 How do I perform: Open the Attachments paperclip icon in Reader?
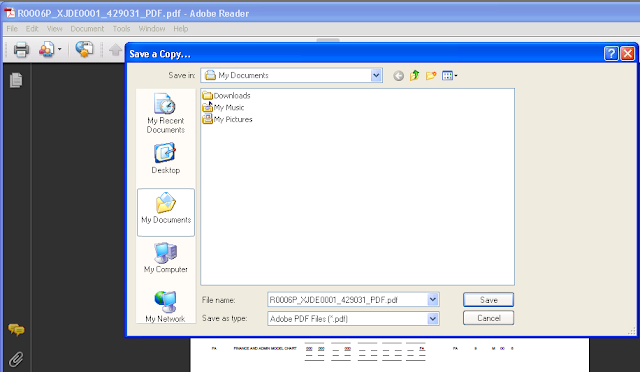click(16, 359)
